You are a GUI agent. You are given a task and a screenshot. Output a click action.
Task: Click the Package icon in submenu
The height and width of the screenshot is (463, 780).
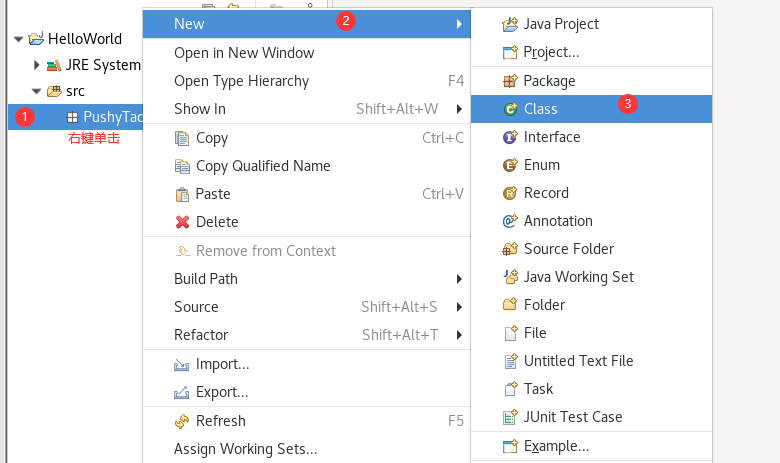click(x=509, y=81)
